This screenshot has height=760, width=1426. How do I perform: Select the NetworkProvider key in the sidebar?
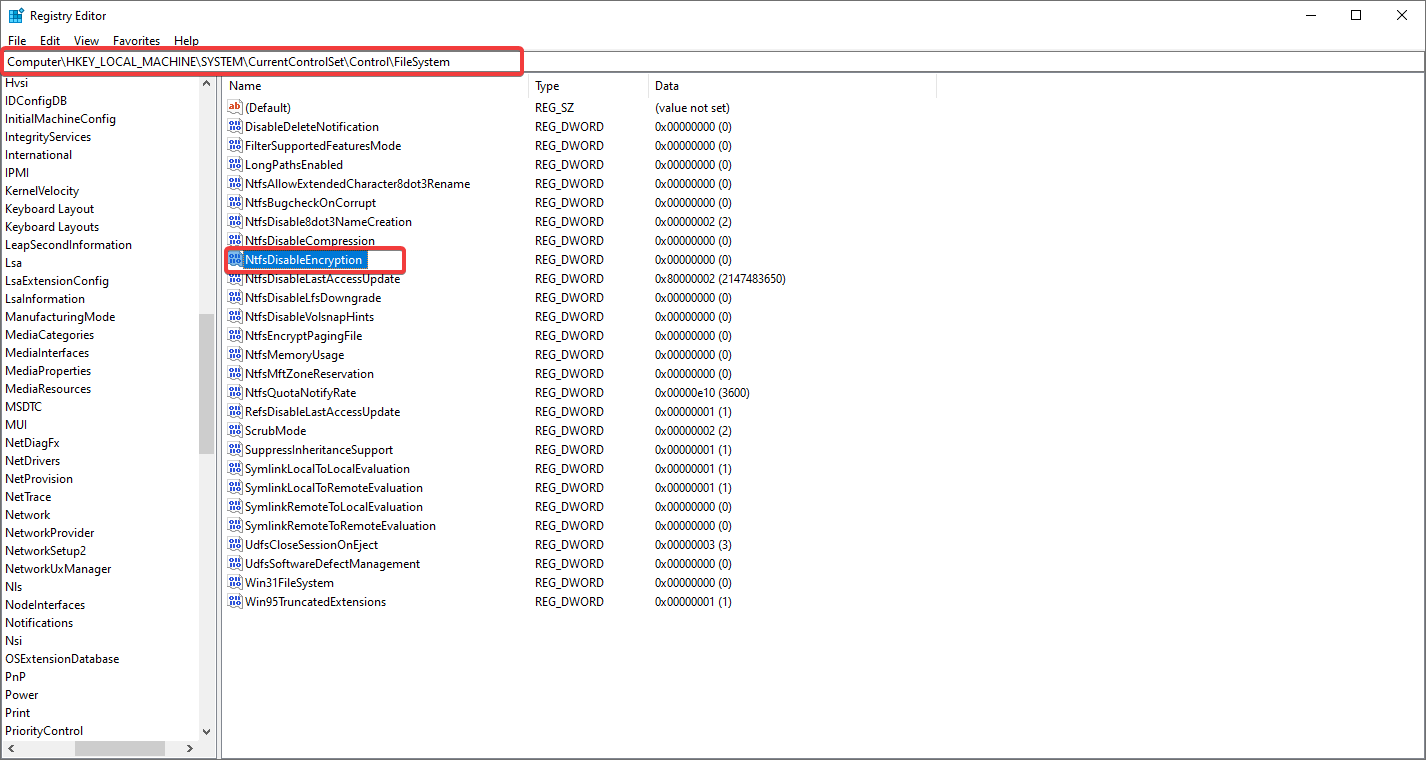(49, 532)
